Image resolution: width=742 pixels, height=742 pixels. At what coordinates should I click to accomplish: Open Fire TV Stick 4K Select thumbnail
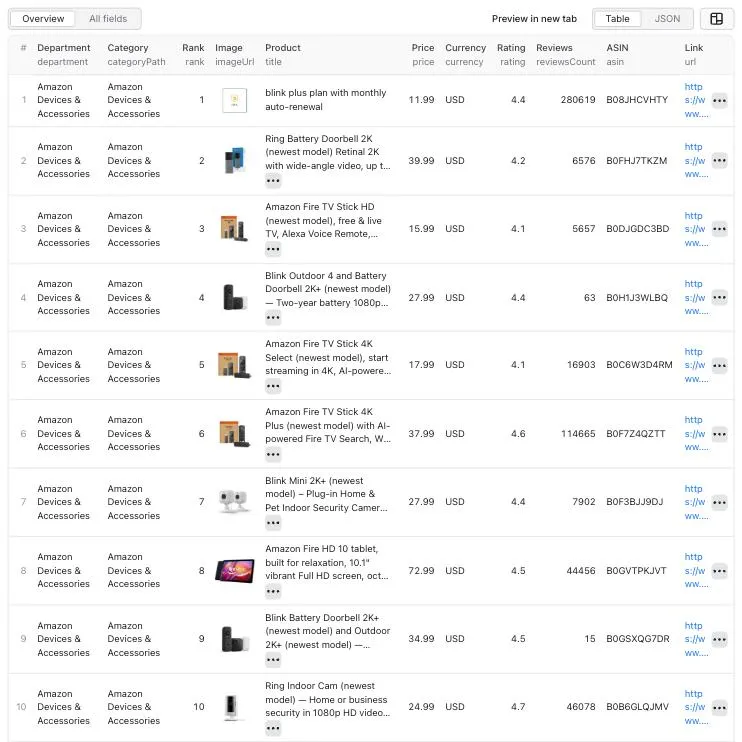234,365
